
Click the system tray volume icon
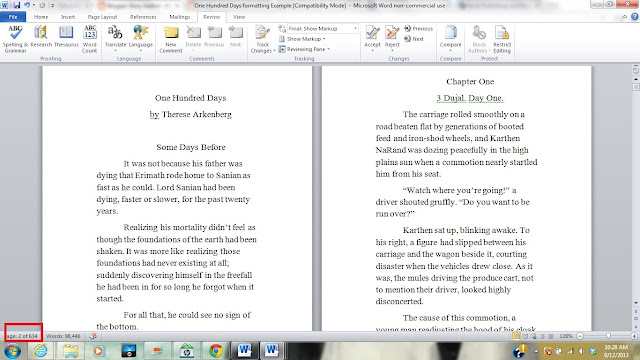581,351
